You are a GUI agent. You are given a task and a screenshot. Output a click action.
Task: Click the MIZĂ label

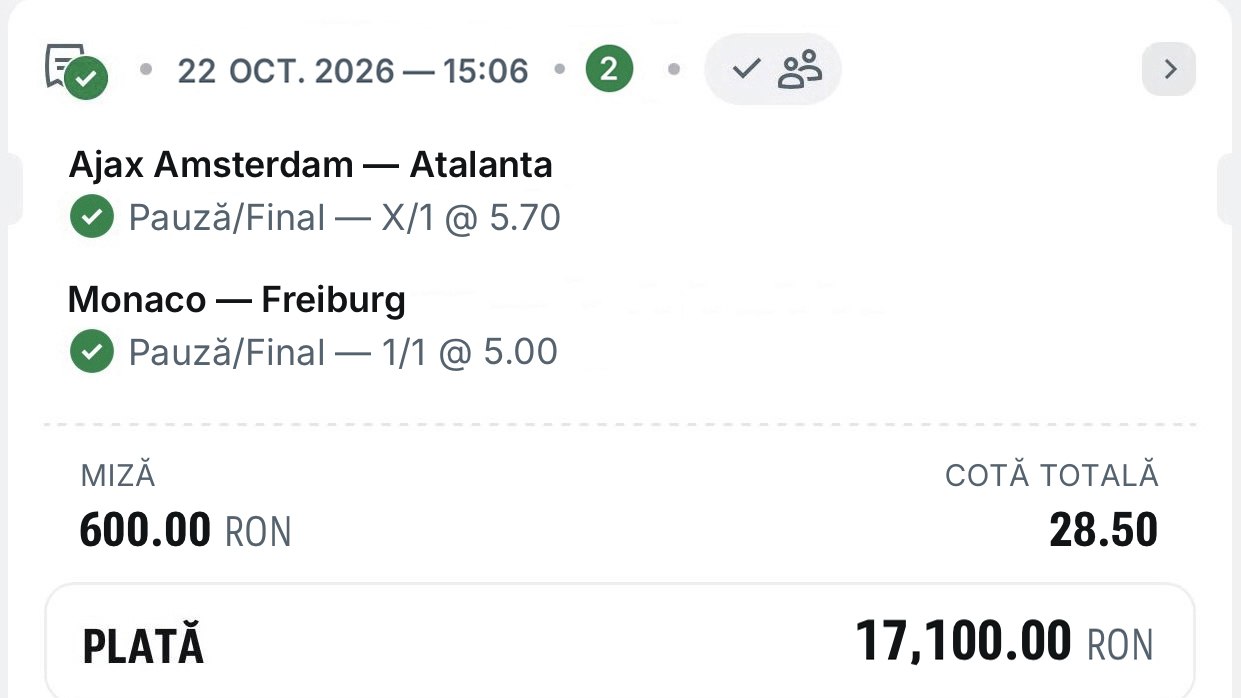pyautogui.click(x=118, y=476)
